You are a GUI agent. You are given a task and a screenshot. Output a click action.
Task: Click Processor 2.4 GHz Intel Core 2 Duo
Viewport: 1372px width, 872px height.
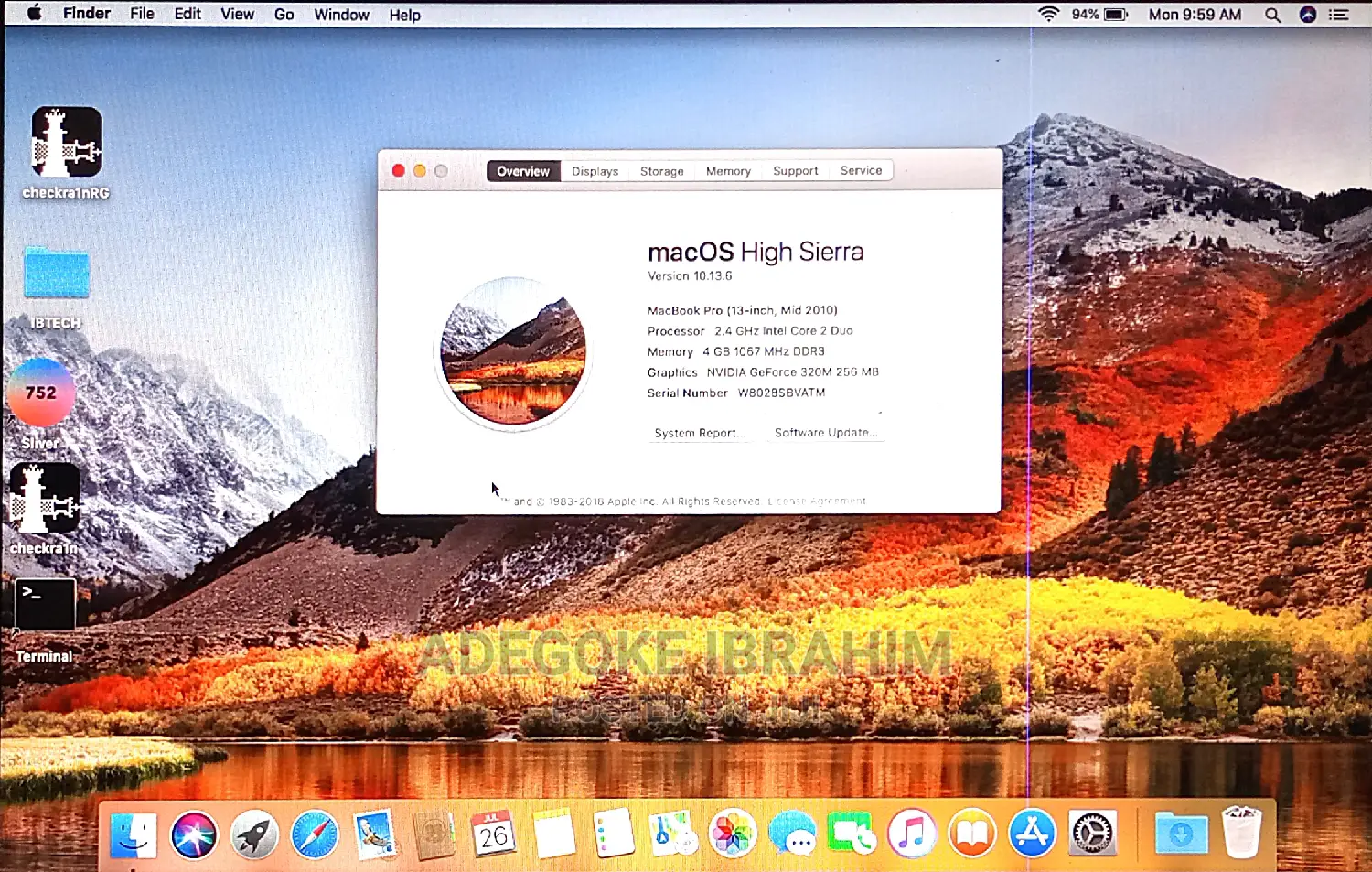(750, 331)
